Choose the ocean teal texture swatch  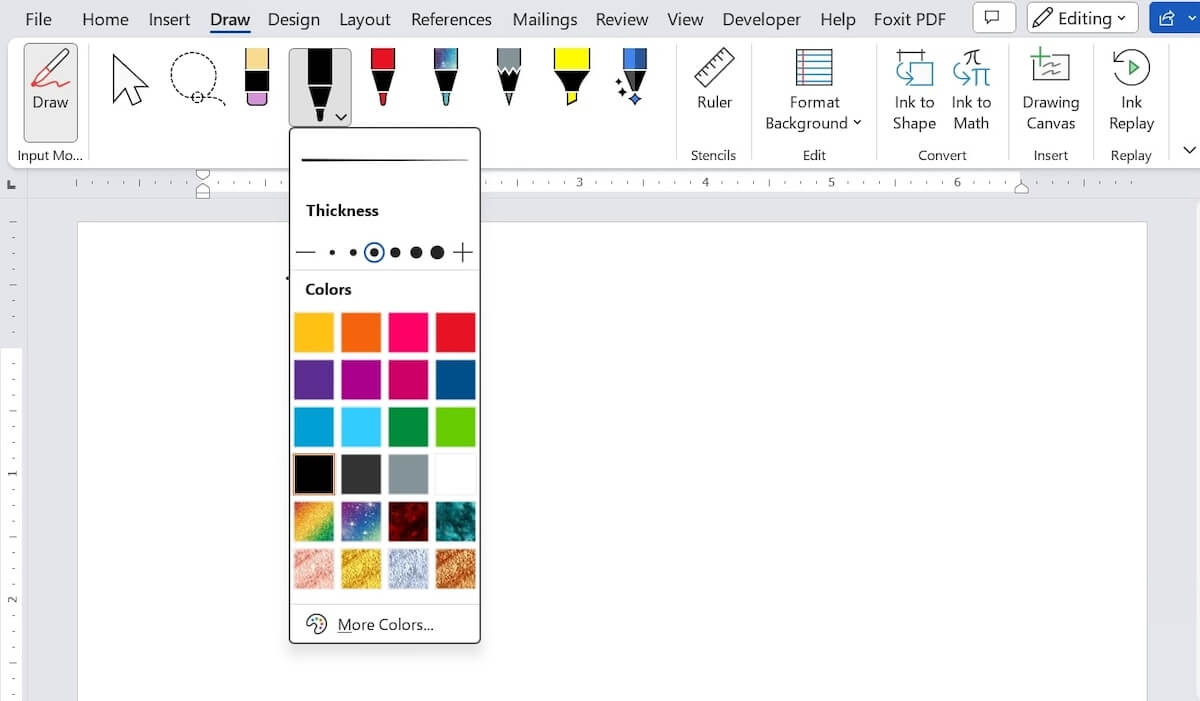[456, 521]
